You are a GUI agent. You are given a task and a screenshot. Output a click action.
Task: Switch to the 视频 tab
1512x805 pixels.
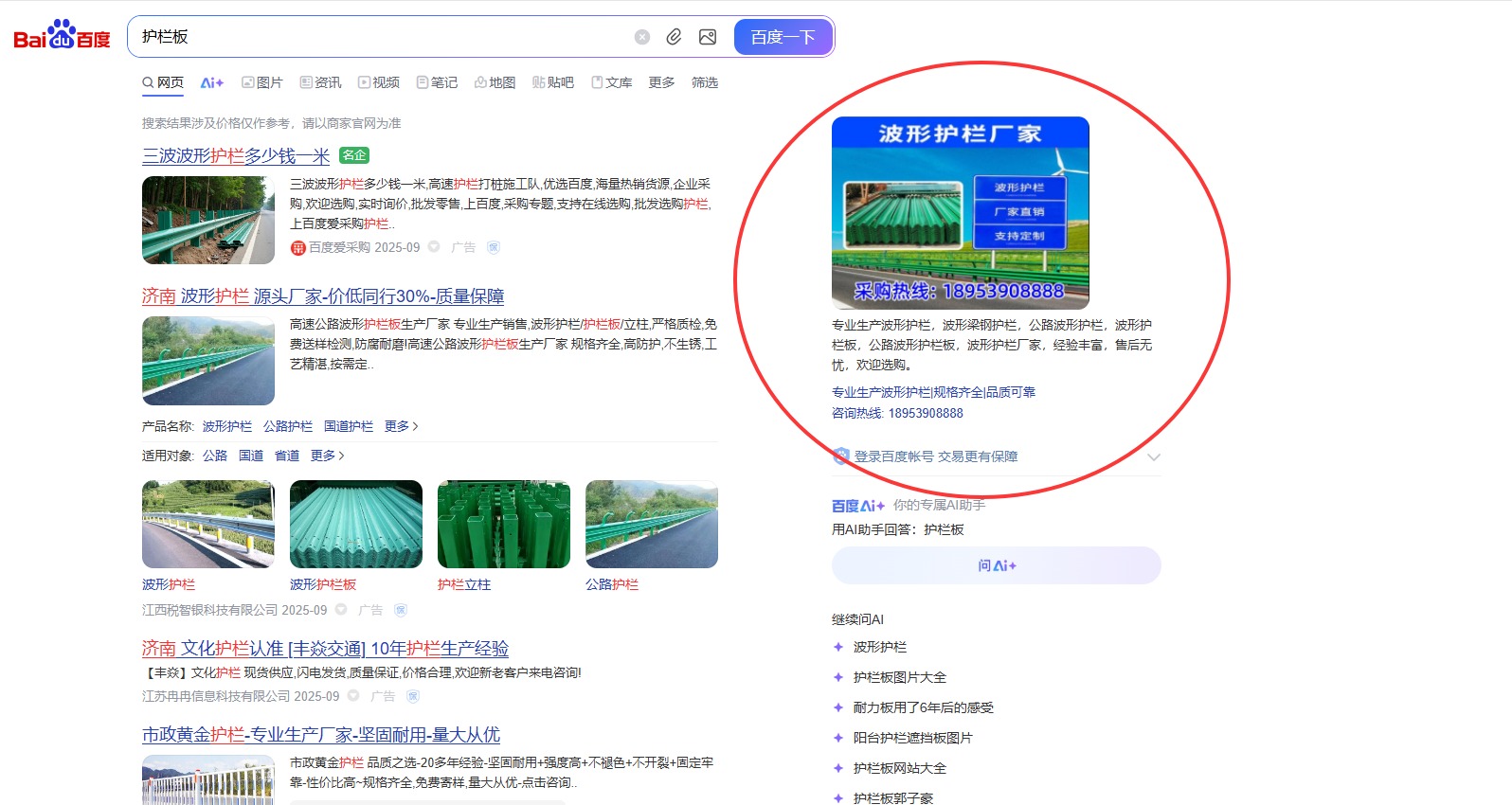(x=379, y=82)
